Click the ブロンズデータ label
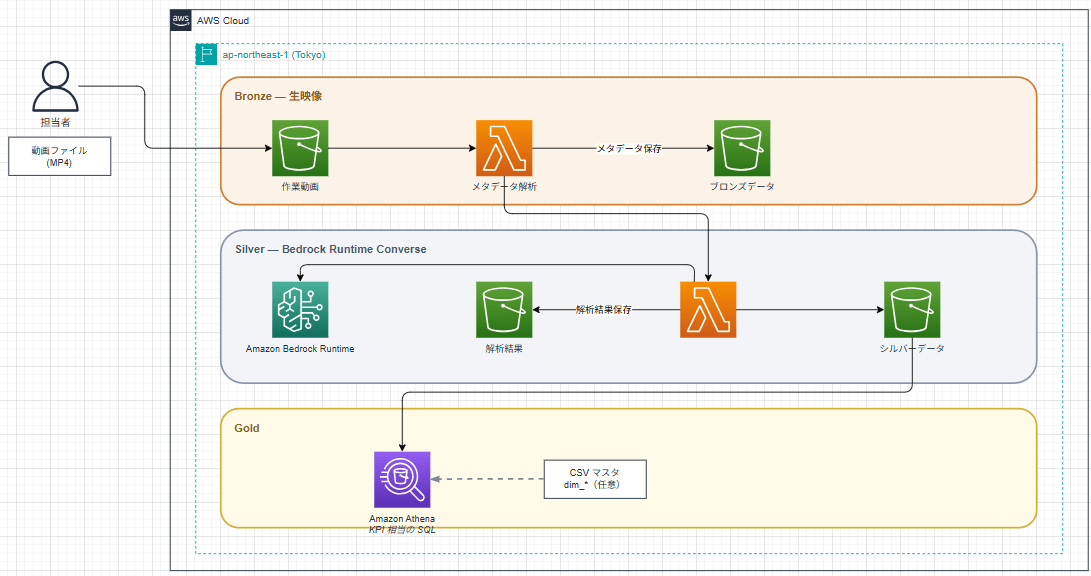The image size is (1091, 576). [742, 186]
